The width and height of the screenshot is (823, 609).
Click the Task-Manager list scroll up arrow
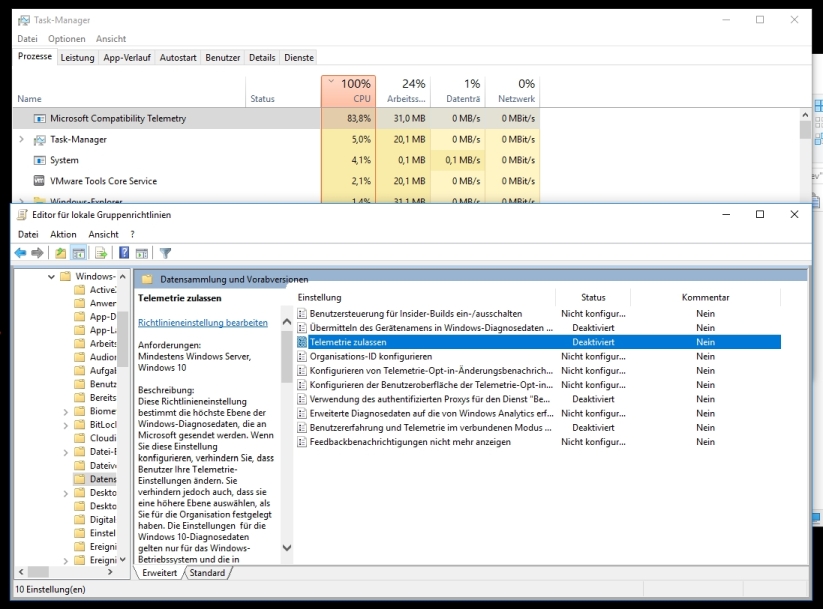805,114
